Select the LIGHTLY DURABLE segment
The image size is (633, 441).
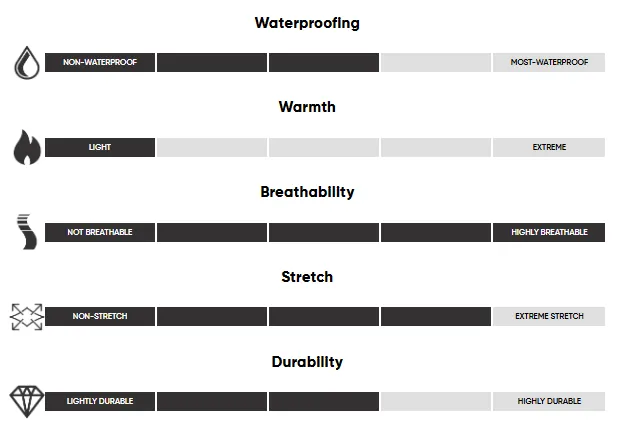(100, 401)
